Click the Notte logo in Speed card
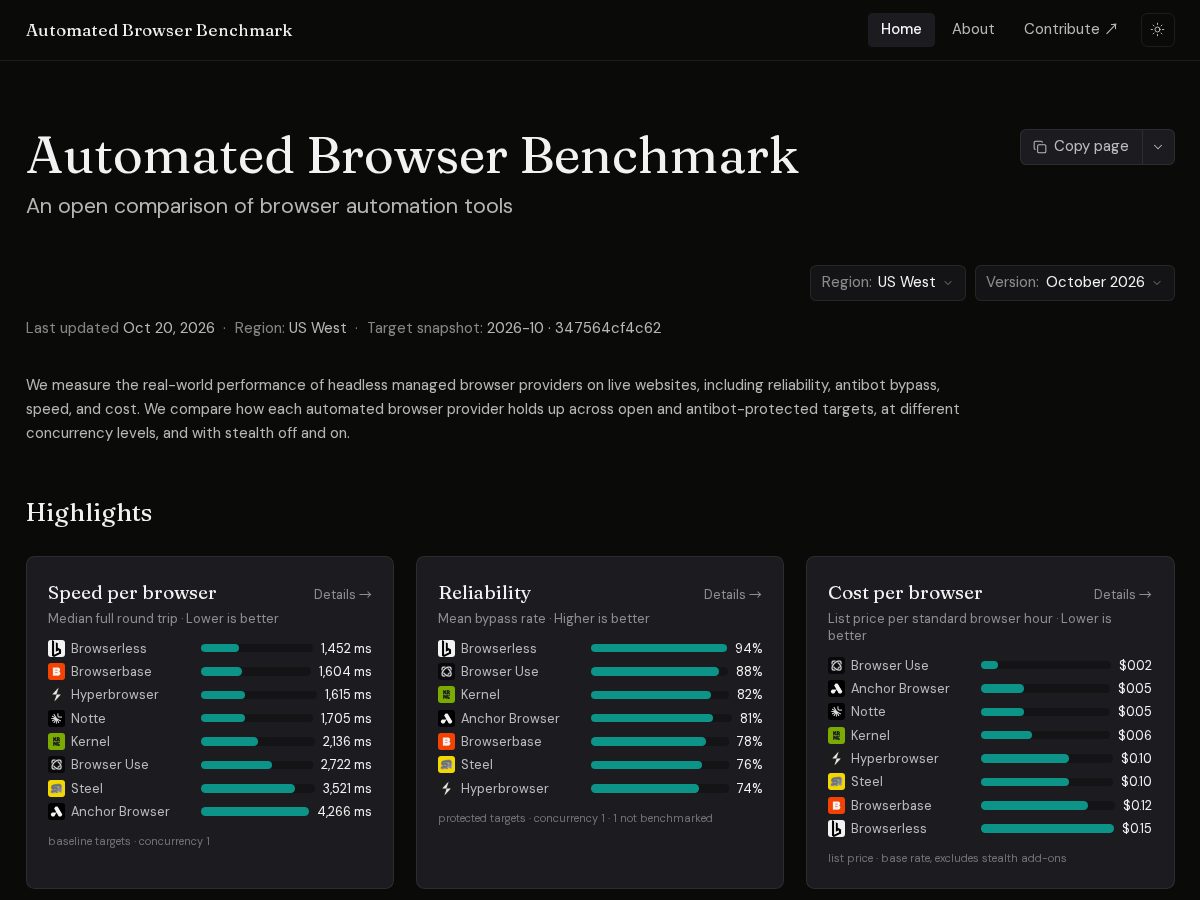This screenshot has height=900, width=1200. (x=57, y=718)
